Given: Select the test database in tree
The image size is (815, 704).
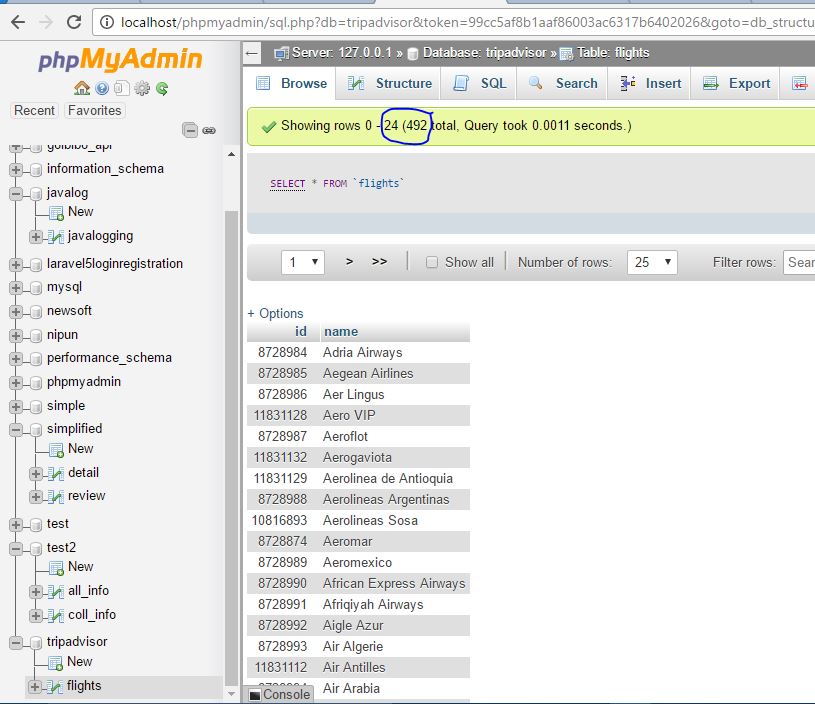Looking at the screenshot, I should (x=58, y=524).
